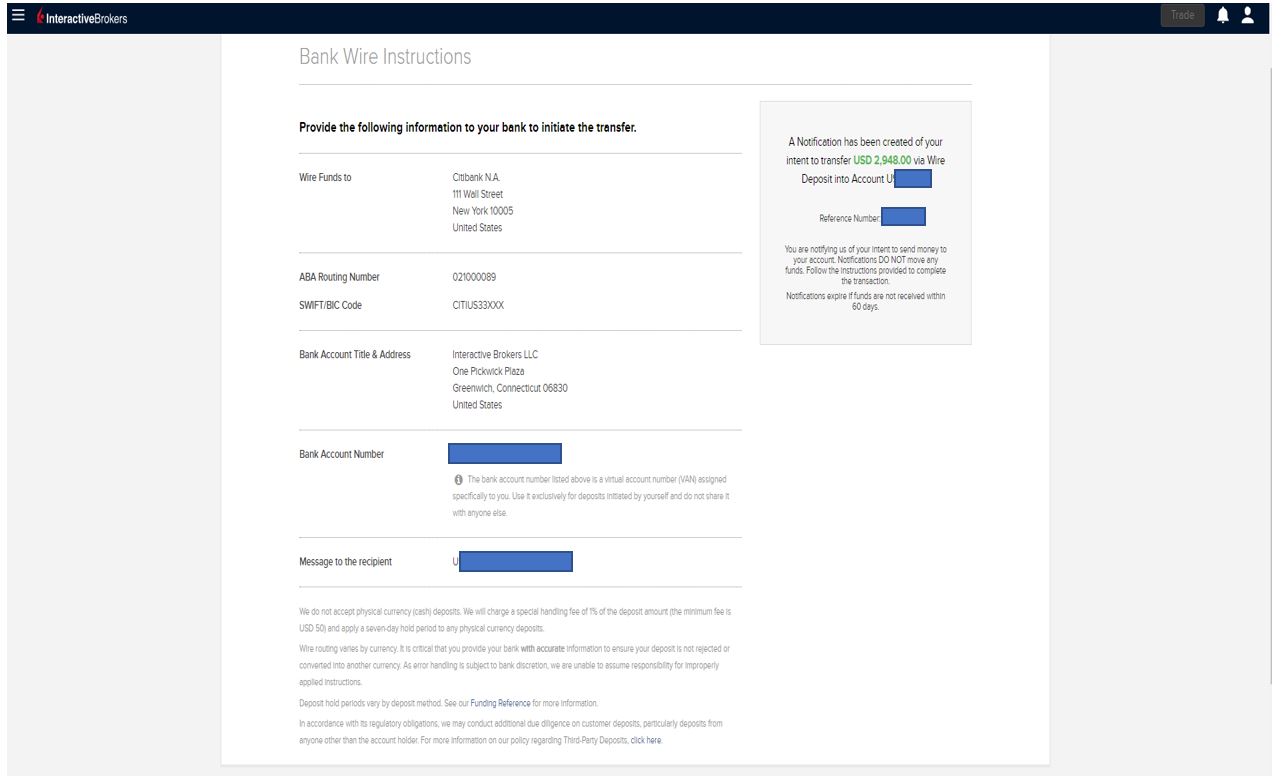Screen dimensions: 1281x780
Task: Click the Reference Number label in notification box
Action: pos(850,218)
